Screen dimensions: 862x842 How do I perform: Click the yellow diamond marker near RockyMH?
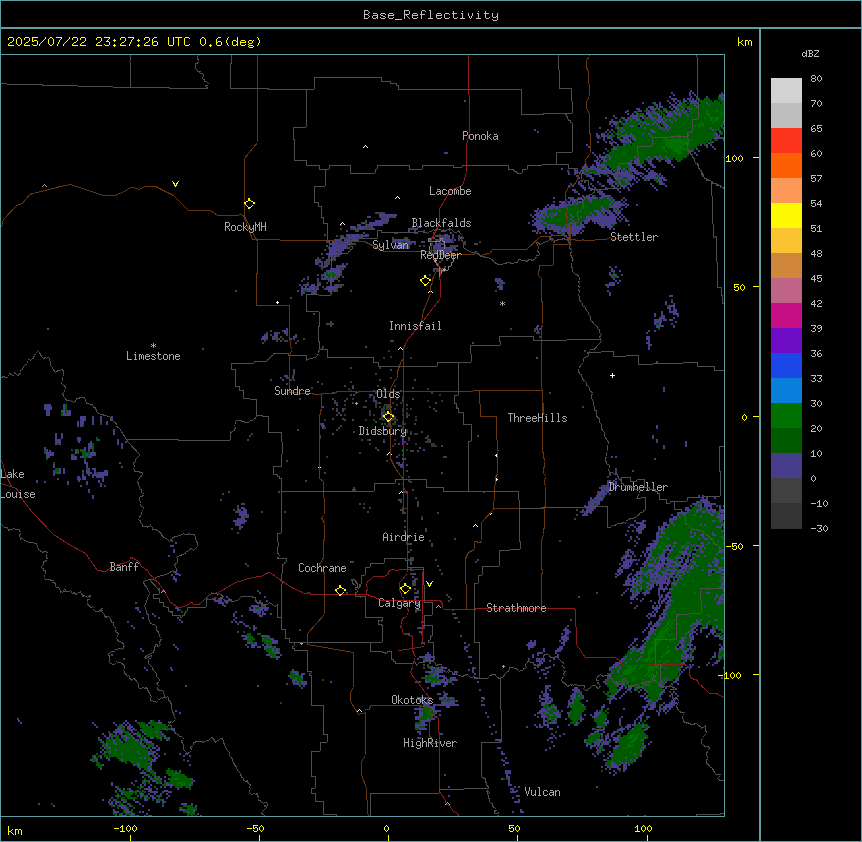(x=249, y=203)
